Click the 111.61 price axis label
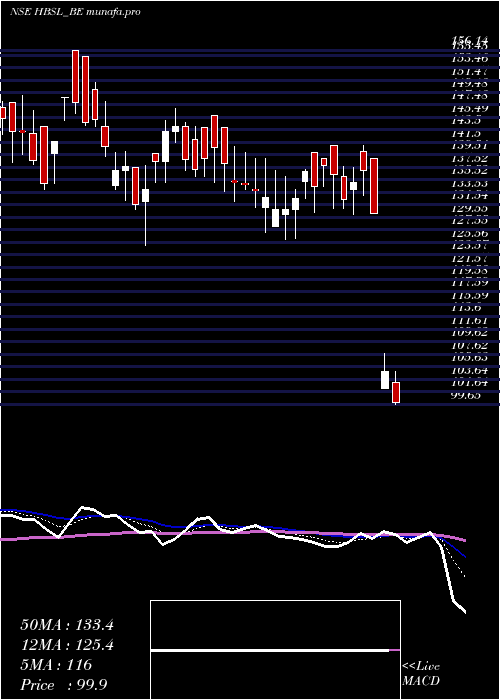The height and width of the screenshot is (700, 500). [x=469, y=321]
